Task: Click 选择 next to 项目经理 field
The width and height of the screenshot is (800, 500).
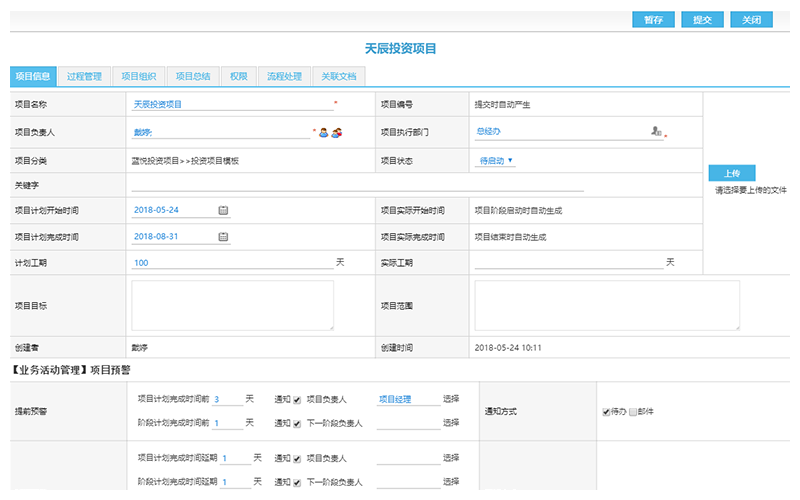Action: point(451,399)
